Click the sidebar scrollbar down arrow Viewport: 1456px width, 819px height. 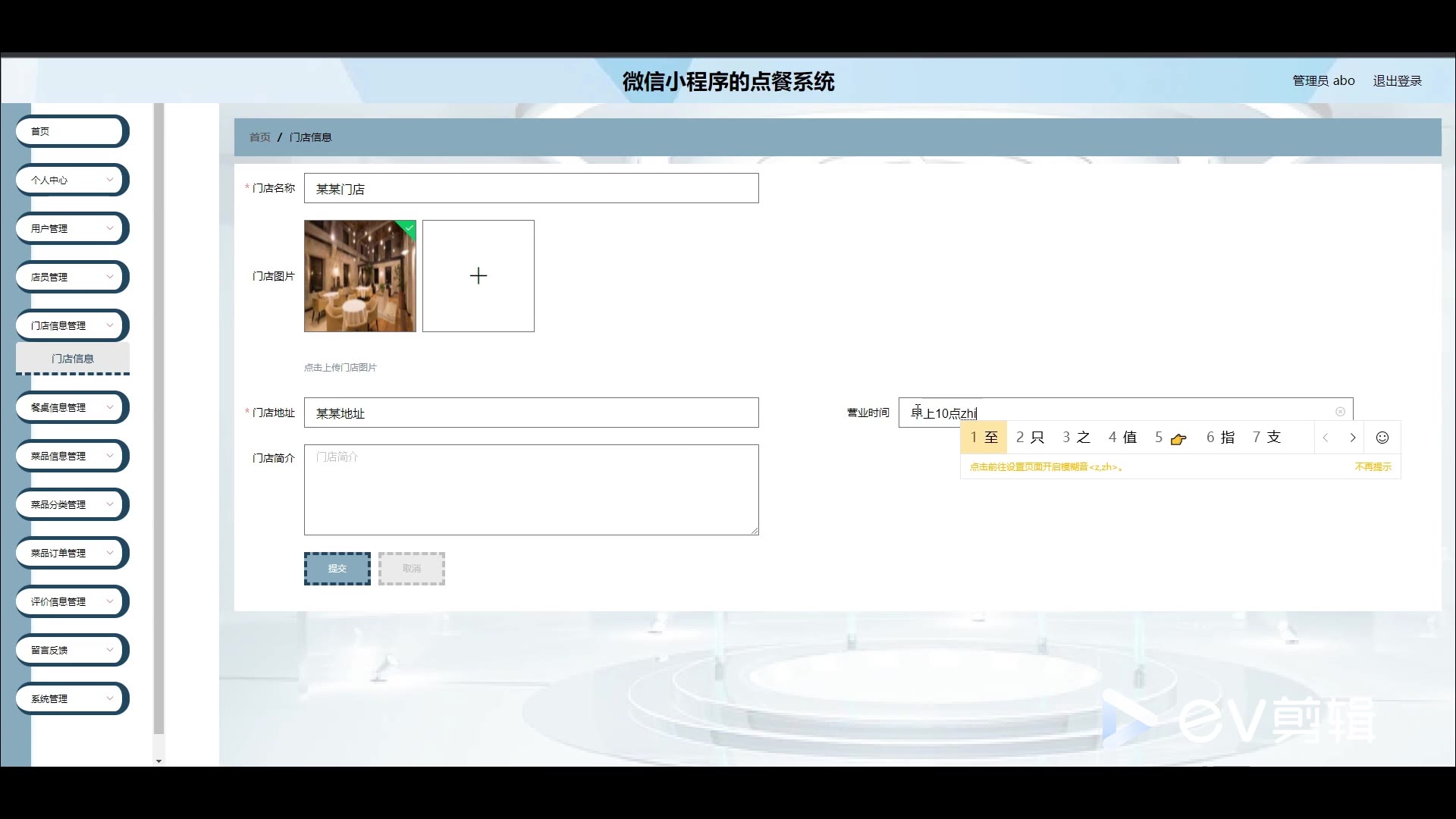tap(158, 761)
